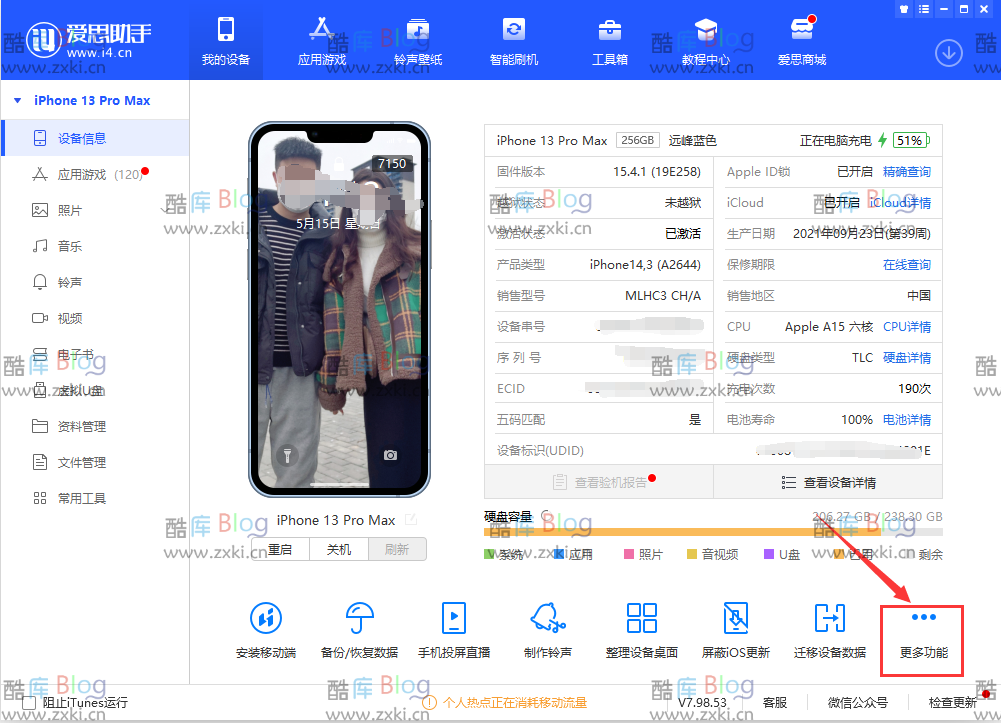Image resolution: width=1001 pixels, height=723 pixels.
Task: Open 迁移设备数据 transfer icon
Action: pyautogui.click(x=829, y=619)
